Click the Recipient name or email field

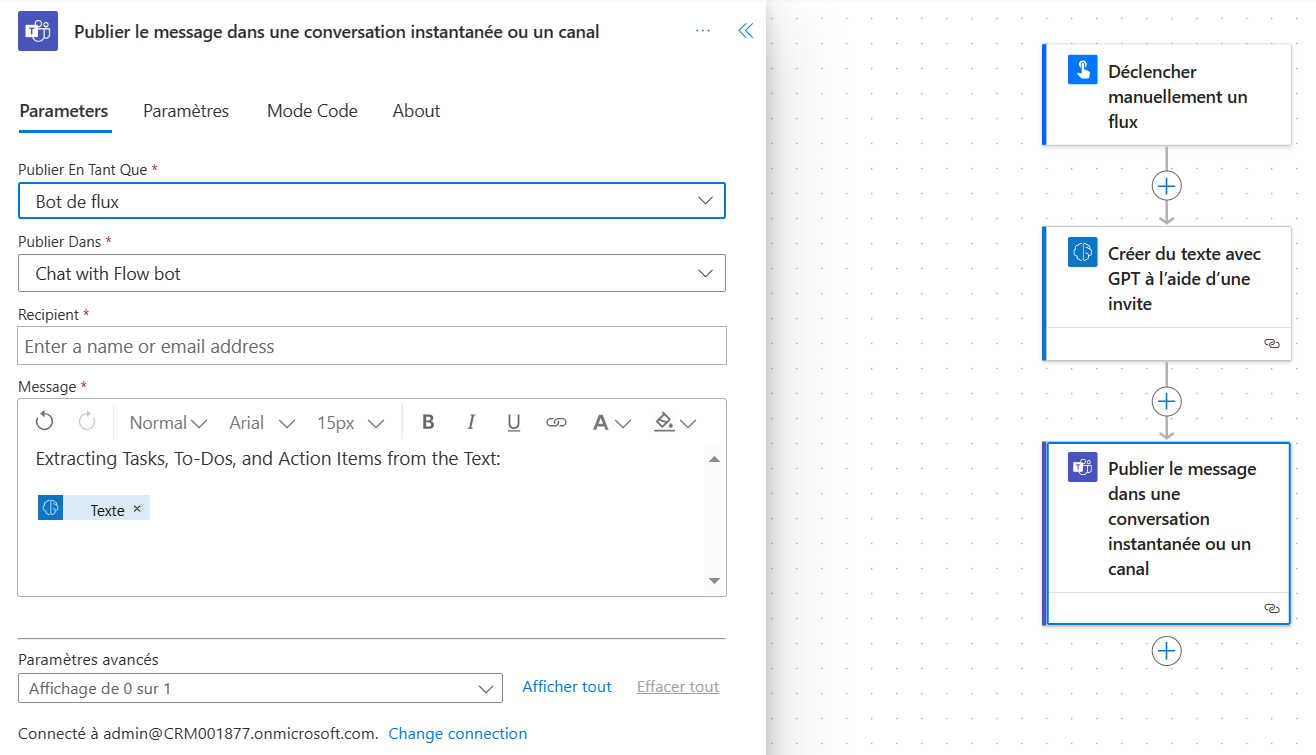[372, 346]
